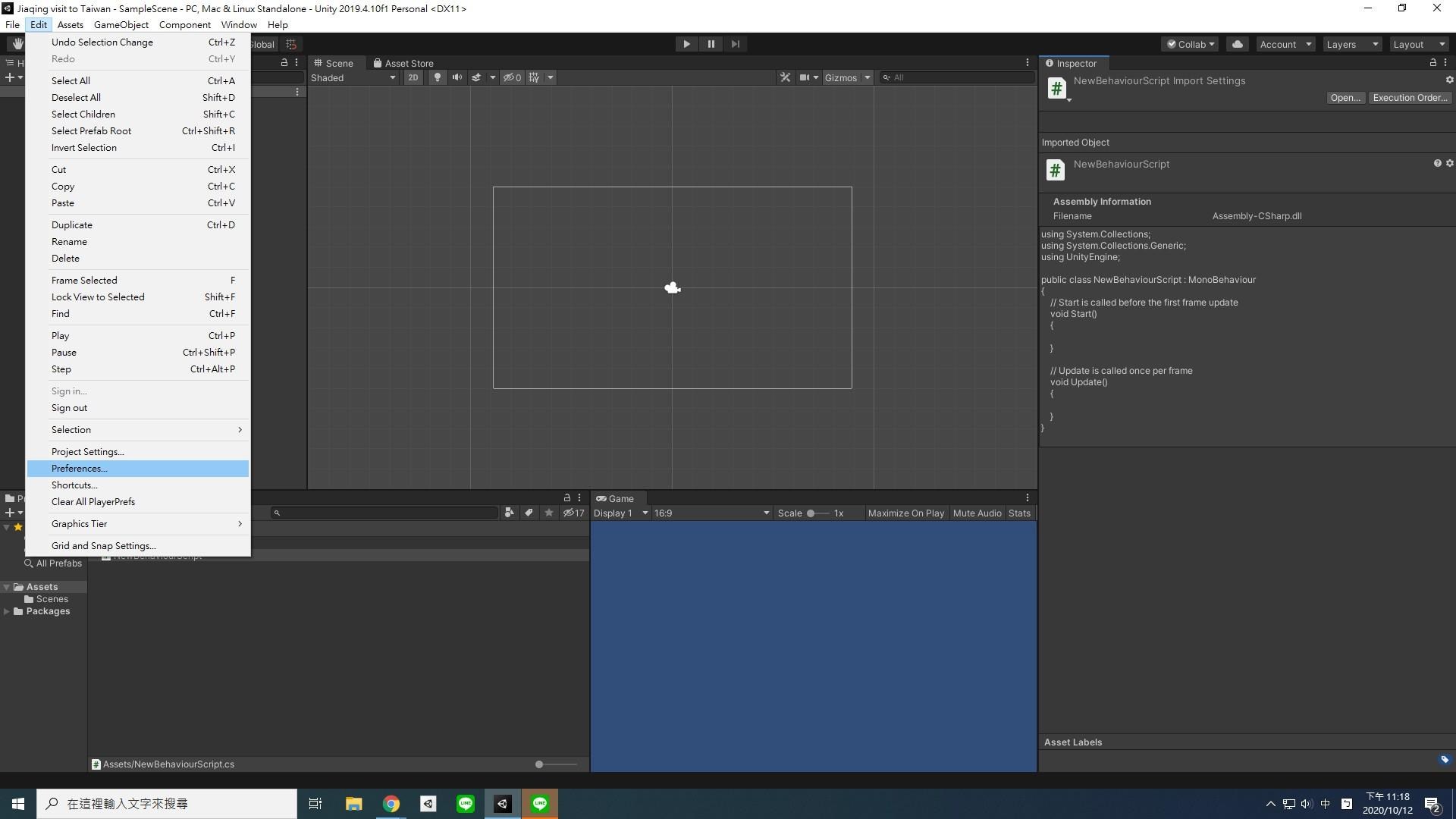Enable 2D view mode in the Scene view
Image resolution: width=1456 pixels, height=819 pixels.
[x=413, y=77]
